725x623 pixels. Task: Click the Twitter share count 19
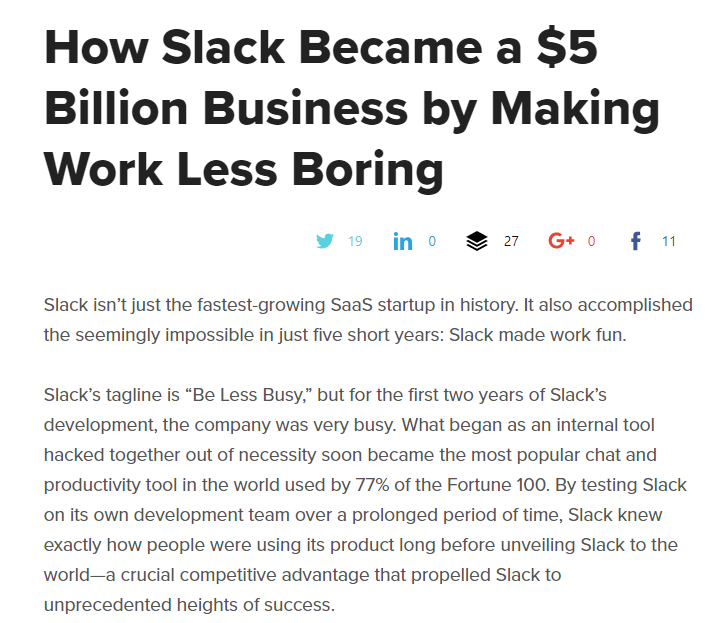355,241
